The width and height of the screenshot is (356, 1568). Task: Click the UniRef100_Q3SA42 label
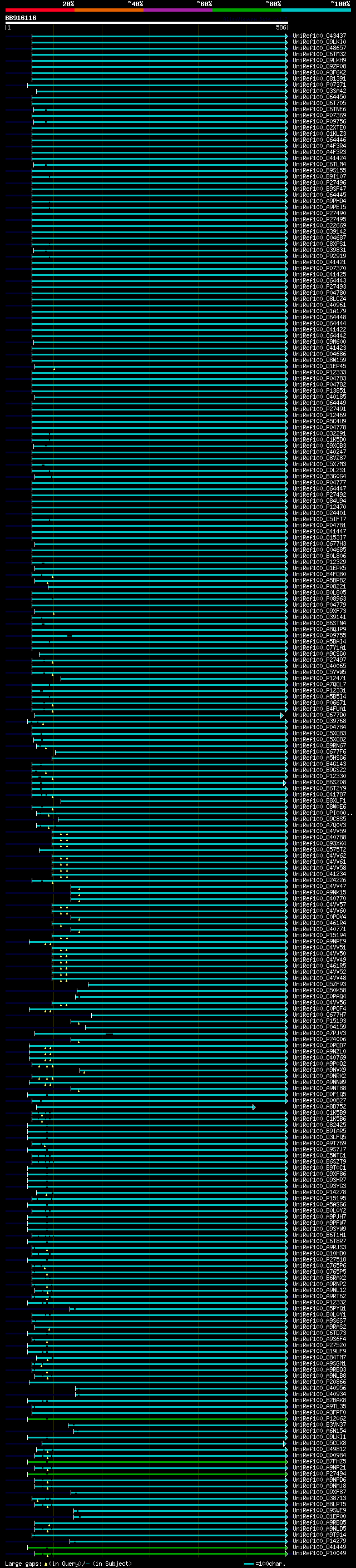pos(319,91)
